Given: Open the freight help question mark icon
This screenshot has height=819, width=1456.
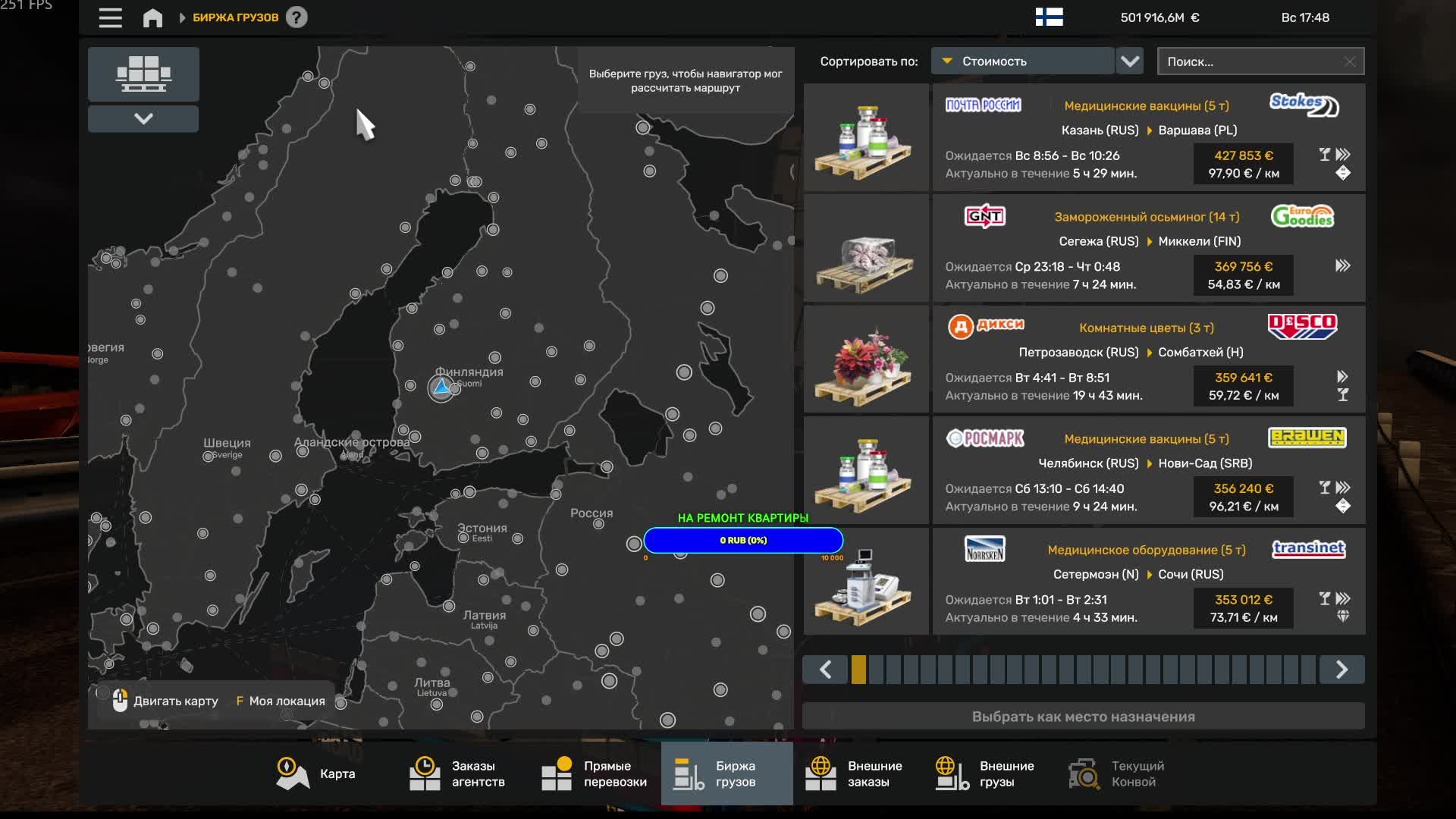Looking at the screenshot, I should coord(298,16).
